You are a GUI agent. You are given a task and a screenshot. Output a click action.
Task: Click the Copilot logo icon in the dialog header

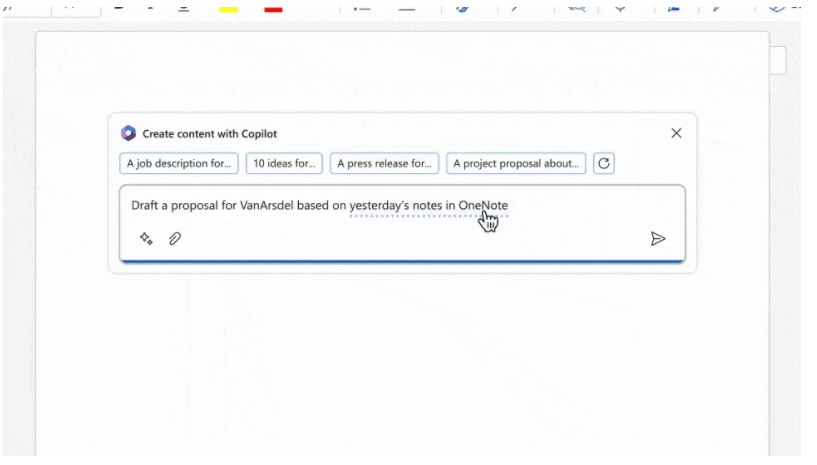tap(128, 133)
